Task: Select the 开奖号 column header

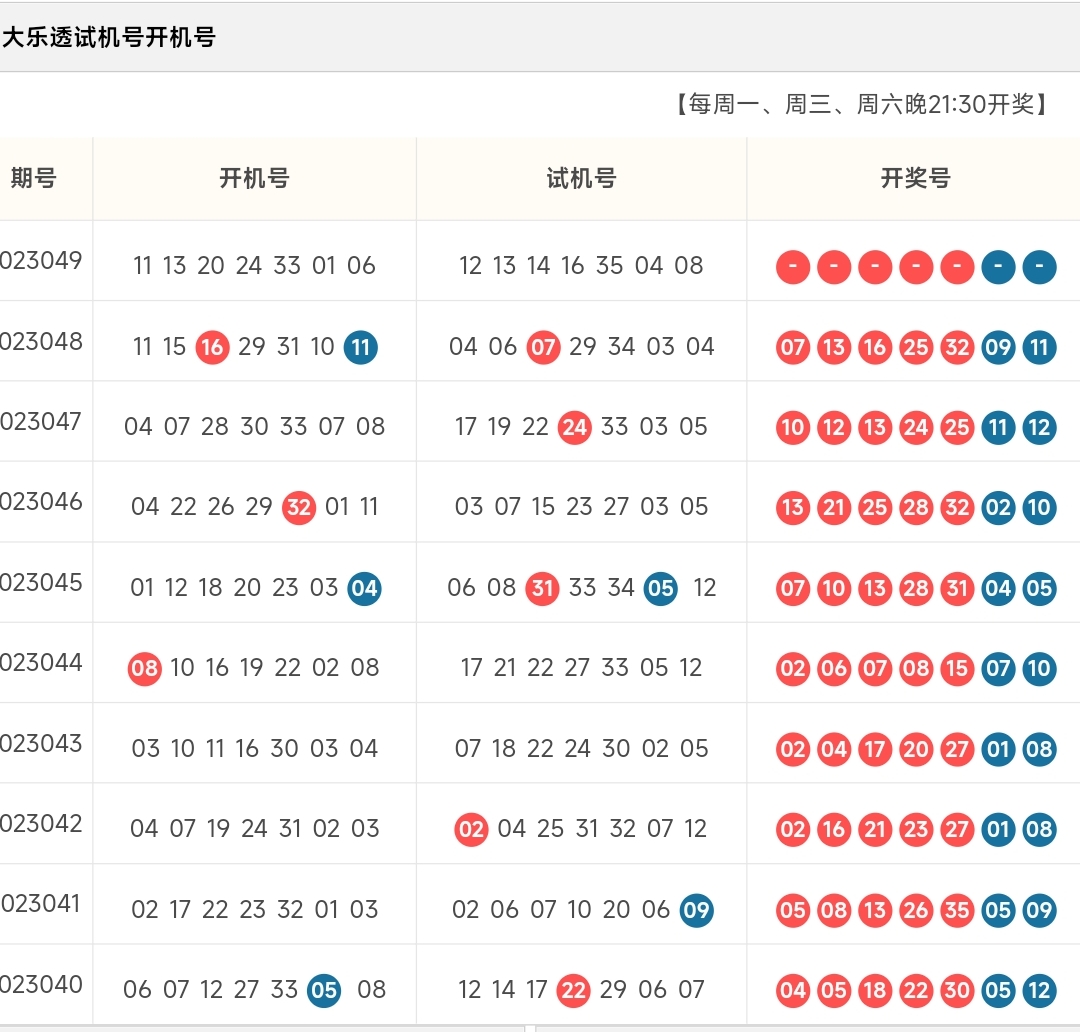Action: 915,178
